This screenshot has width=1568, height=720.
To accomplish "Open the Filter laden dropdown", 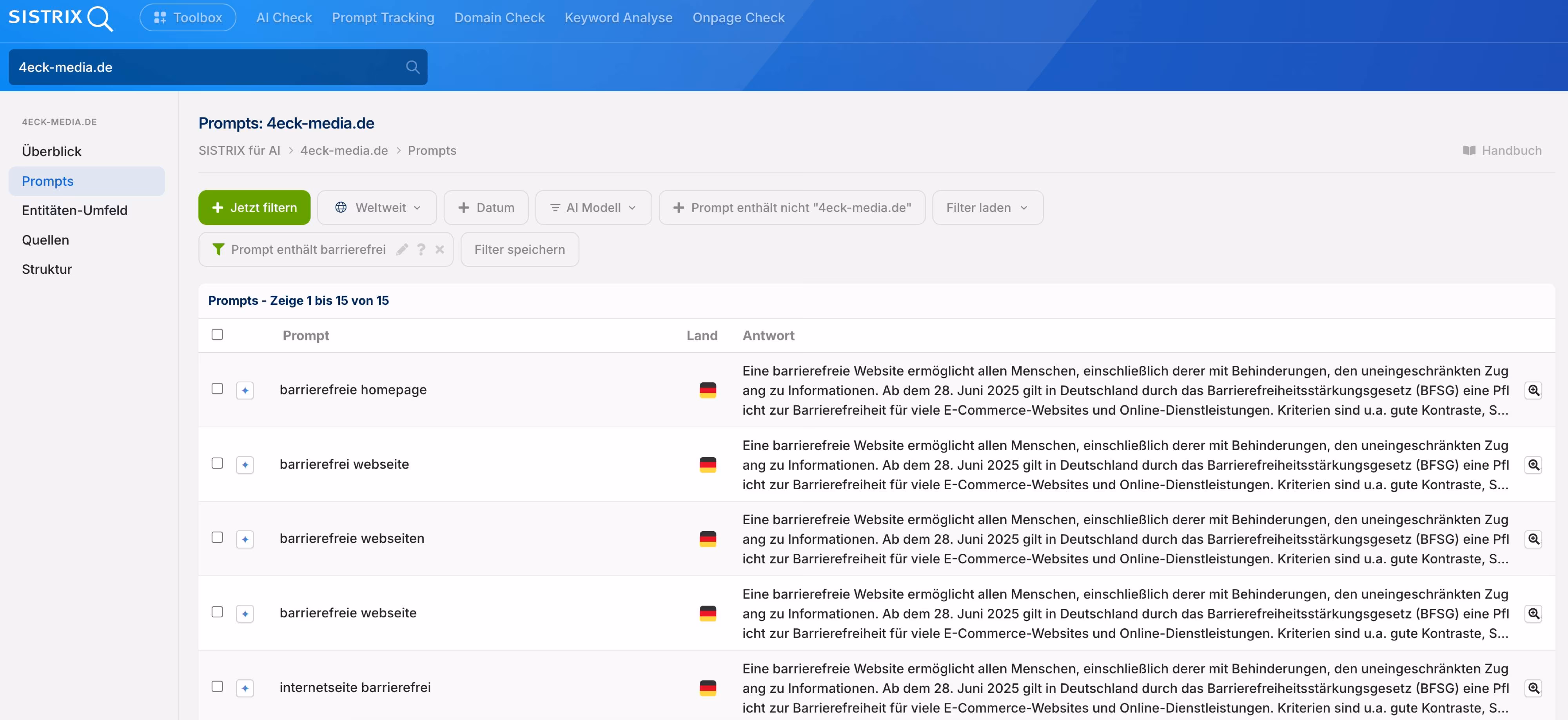I will [987, 207].
